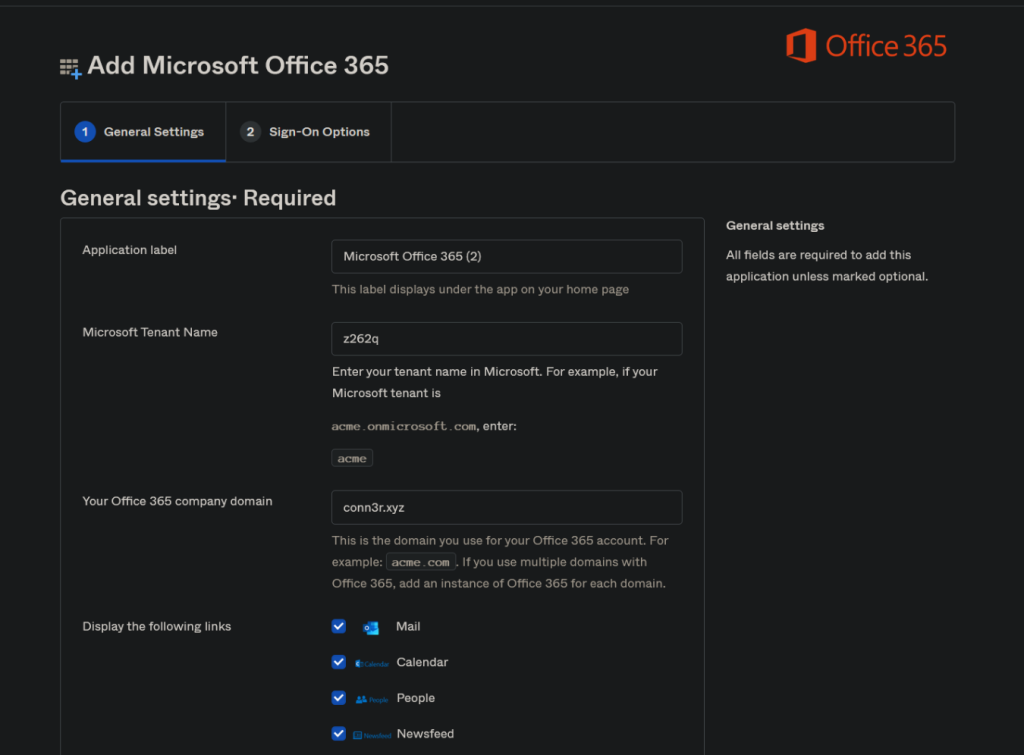
Task: Click the Newsfeed app icon
Action: pyautogui.click(x=371, y=735)
